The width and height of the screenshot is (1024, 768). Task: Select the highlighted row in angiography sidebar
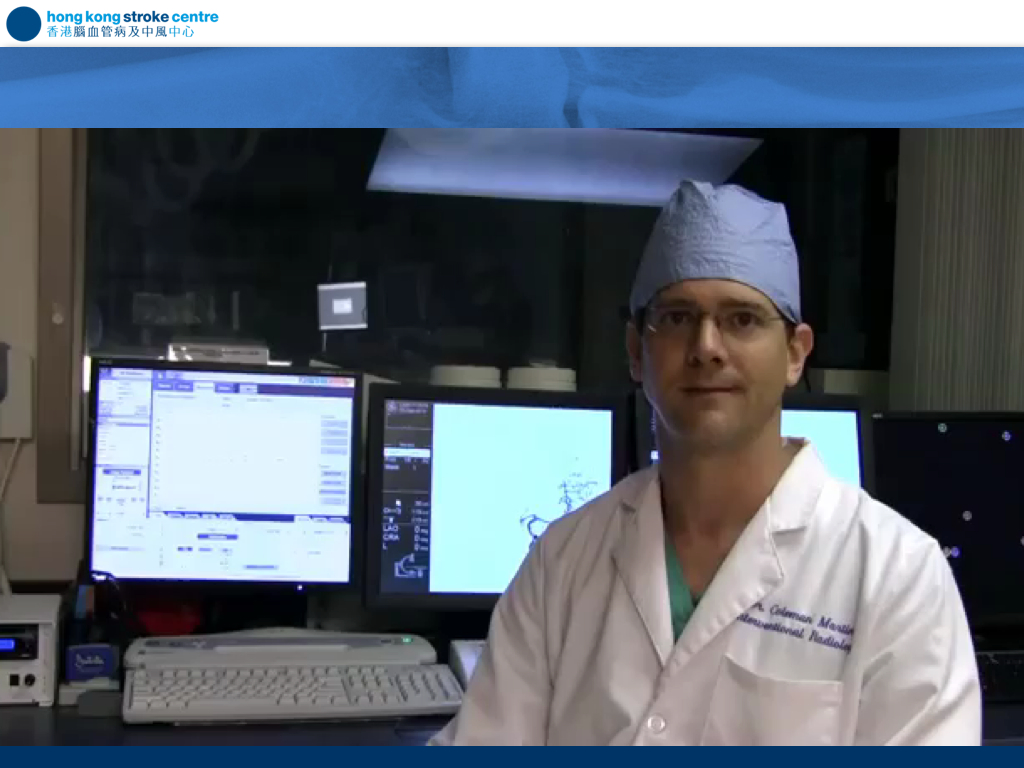coord(406,454)
